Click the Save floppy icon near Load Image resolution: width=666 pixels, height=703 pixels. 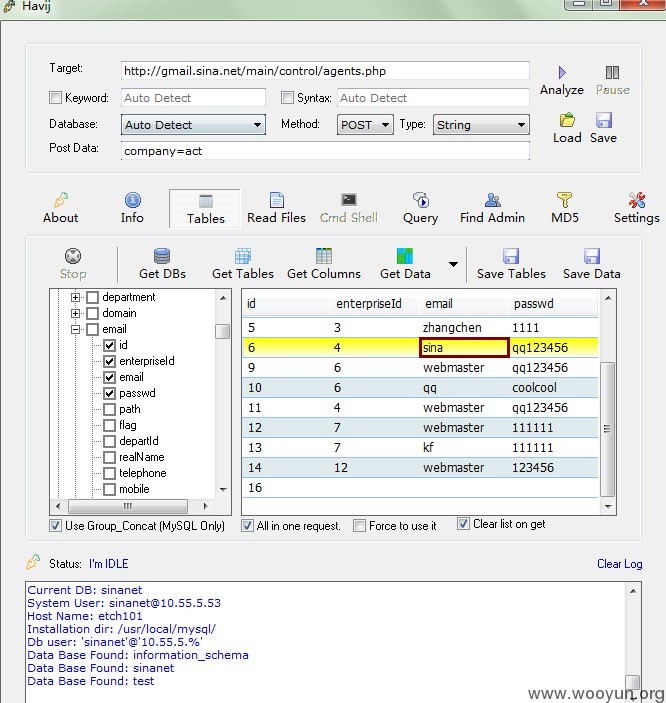pyautogui.click(x=604, y=120)
